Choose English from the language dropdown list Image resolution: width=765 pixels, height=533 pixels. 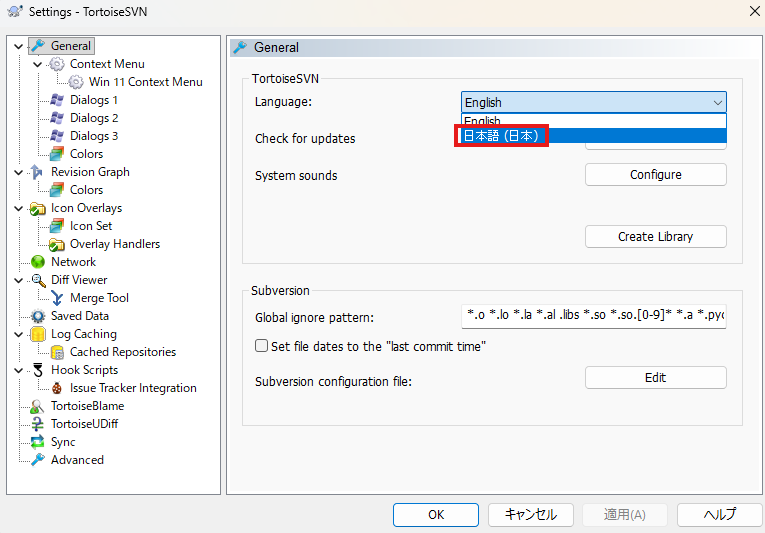pyautogui.click(x=594, y=121)
